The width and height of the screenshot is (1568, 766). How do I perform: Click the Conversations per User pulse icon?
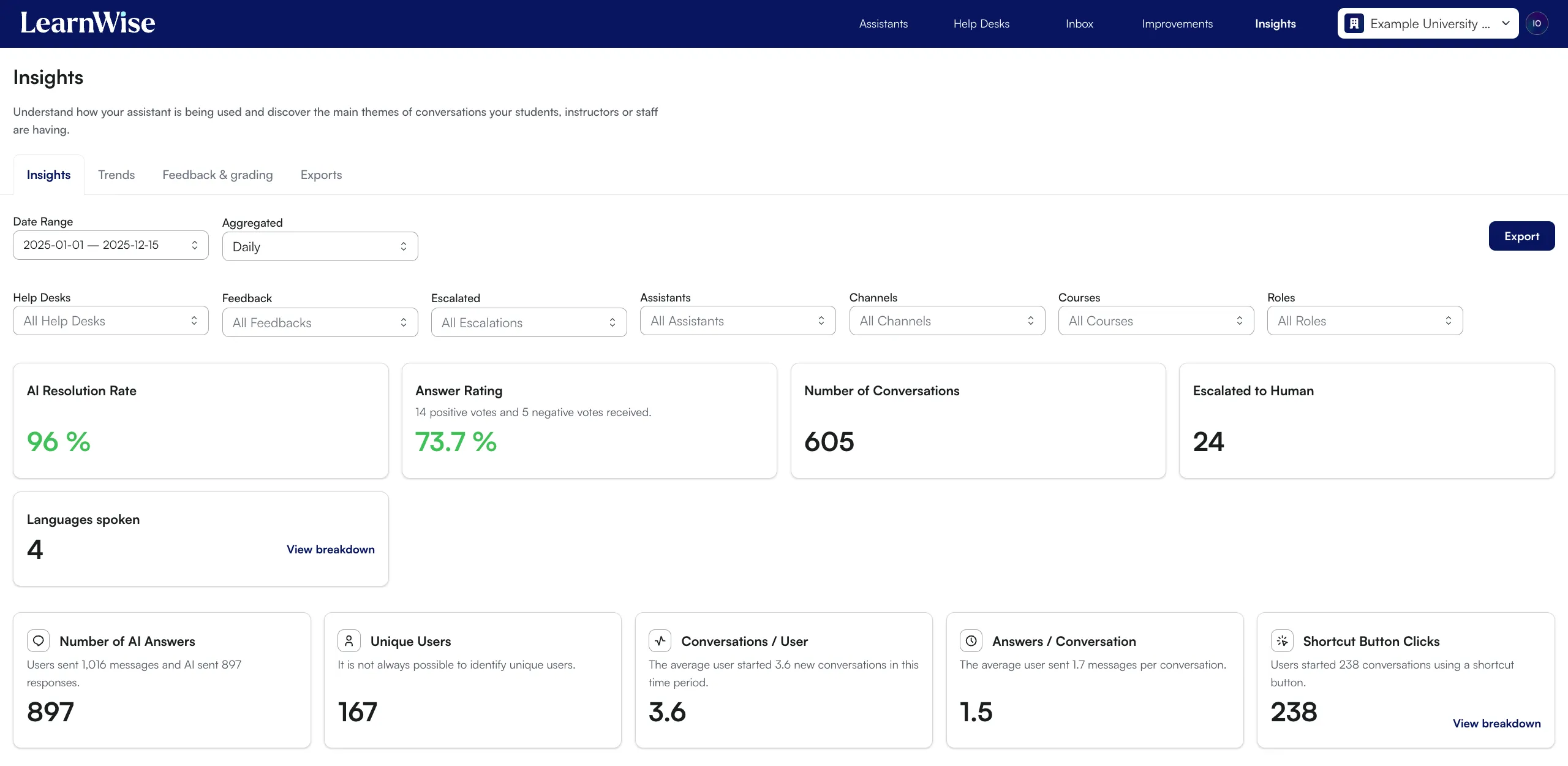660,641
